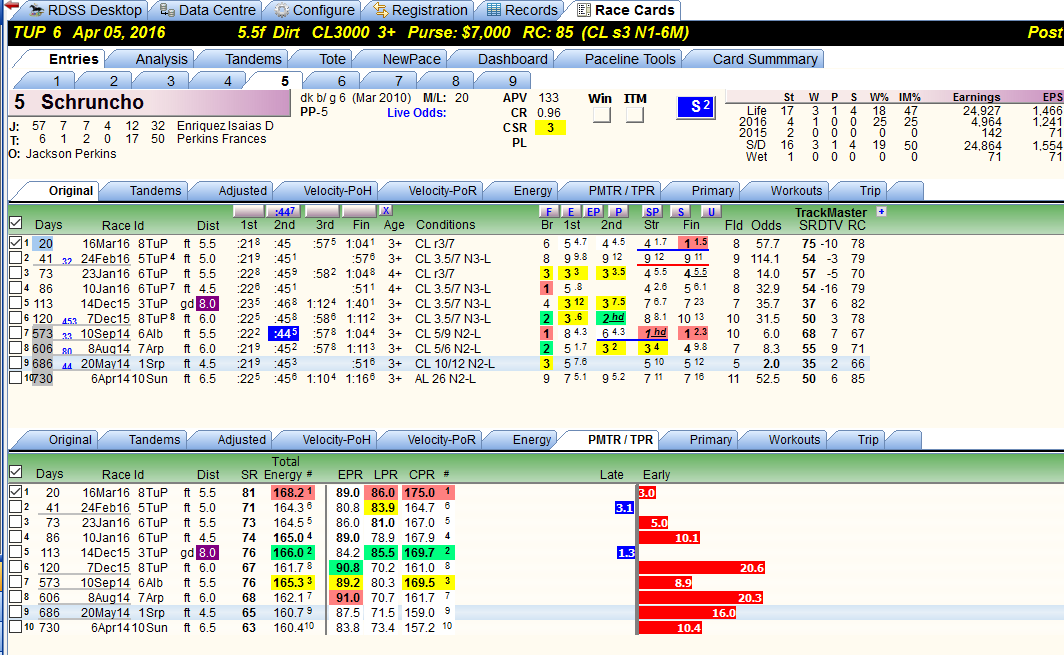The image size is (1064, 655).
Task: Tick the Win checkbox
Action: click(601, 115)
